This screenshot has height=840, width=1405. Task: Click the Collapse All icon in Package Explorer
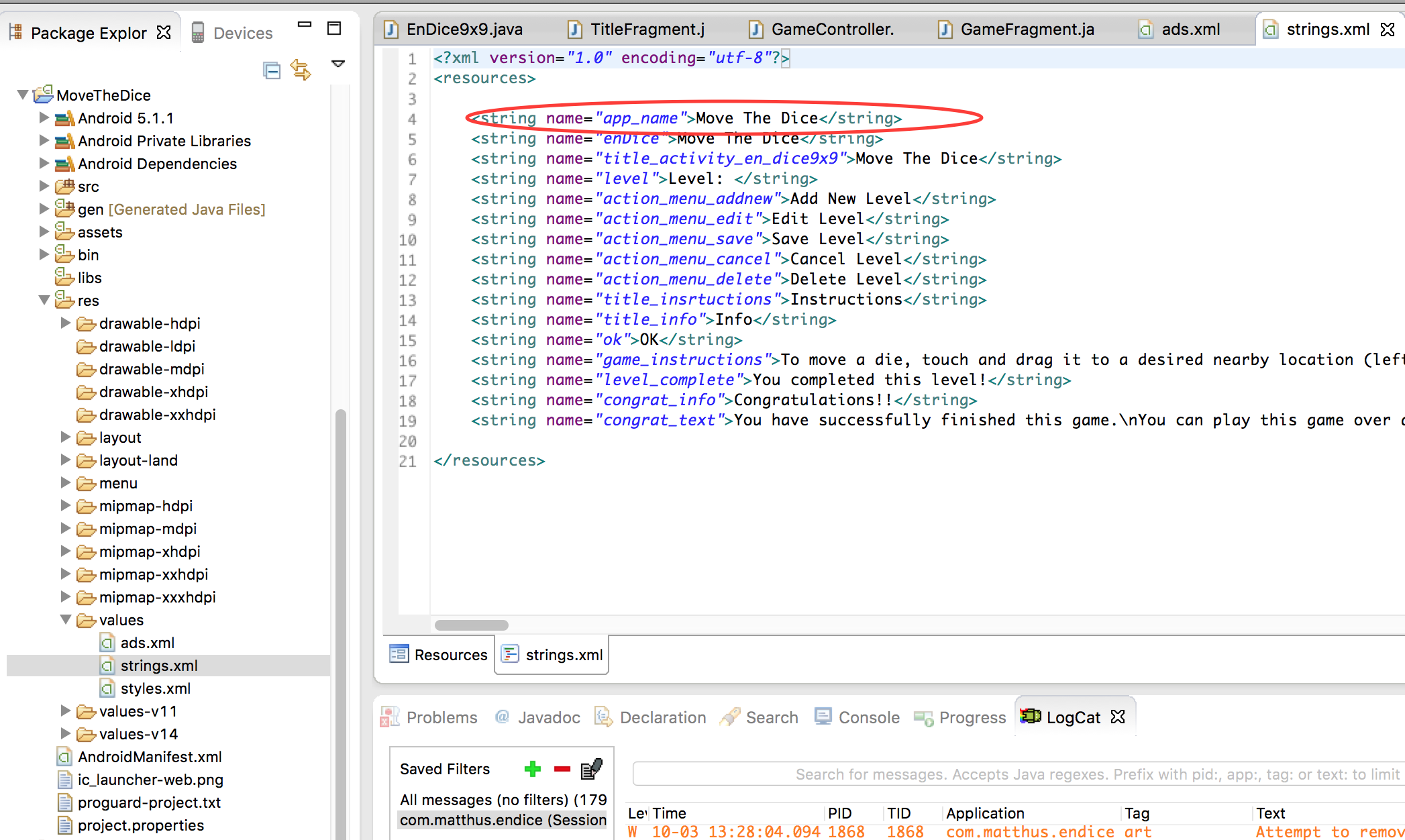point(272,70)
